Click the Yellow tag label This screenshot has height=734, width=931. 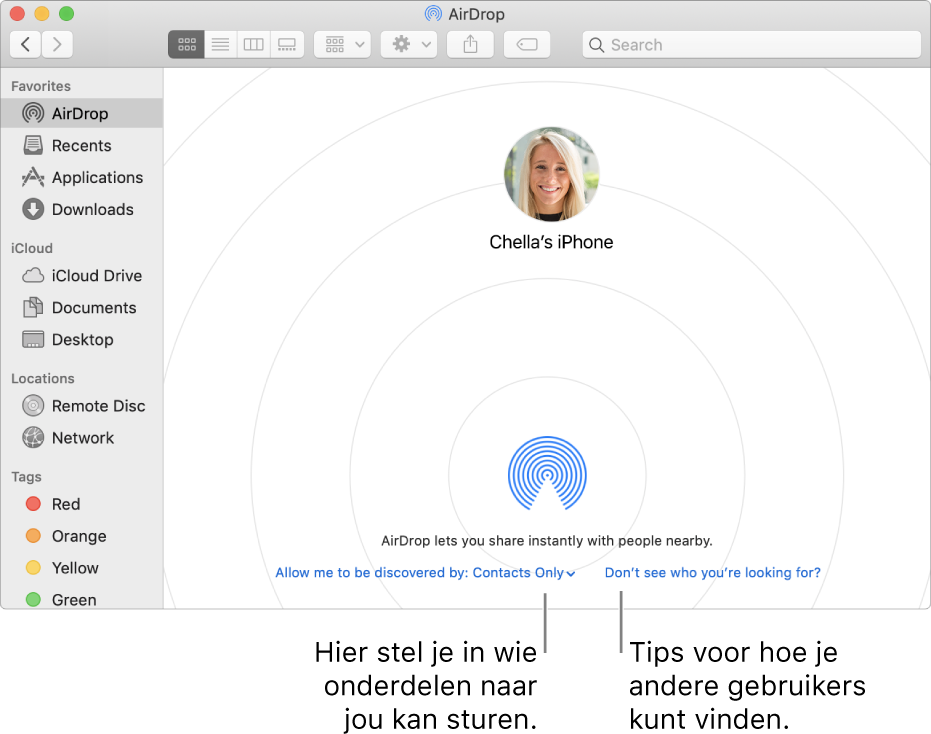pos(75,568)
